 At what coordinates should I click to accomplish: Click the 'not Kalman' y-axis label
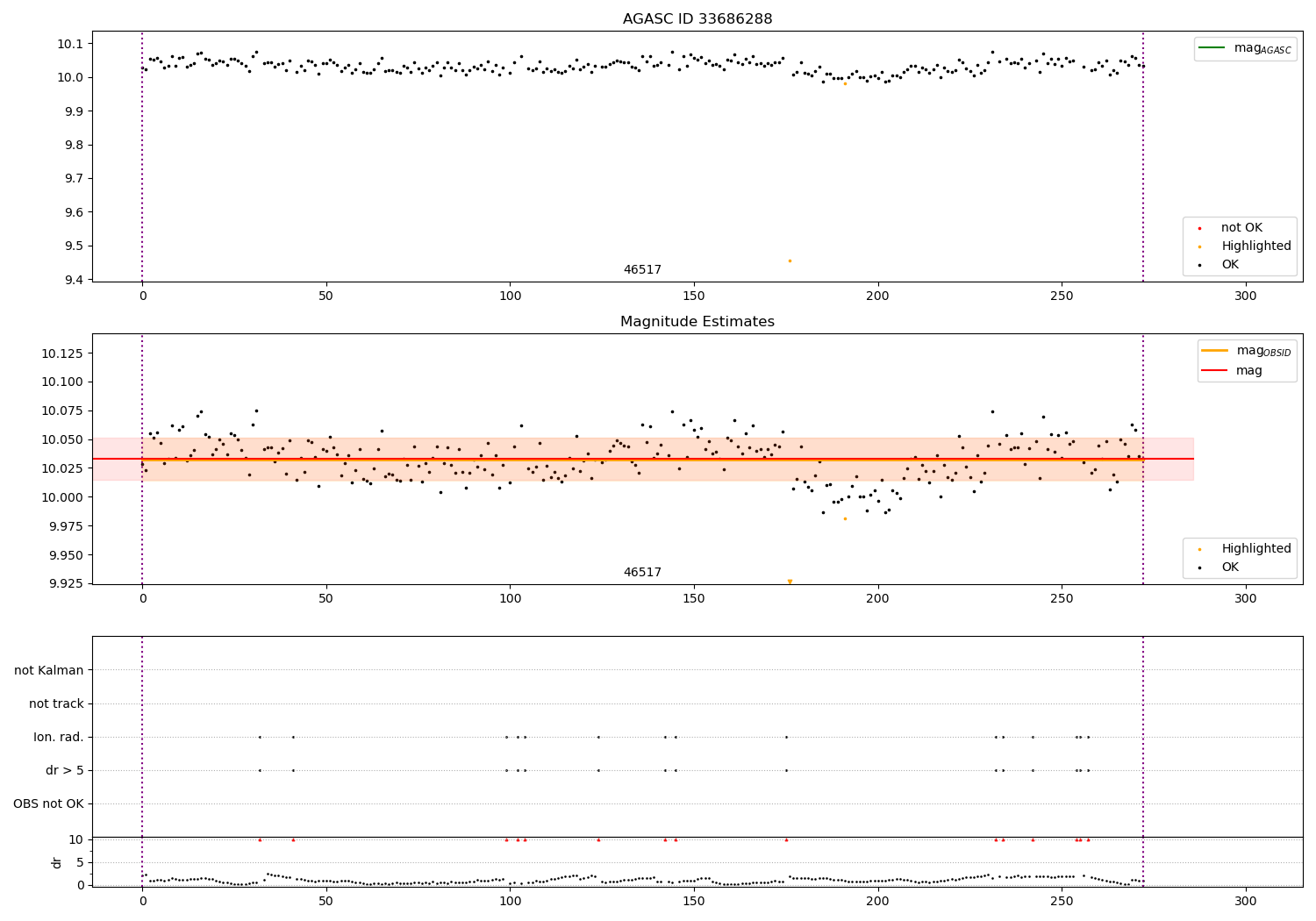coord(49,670)
